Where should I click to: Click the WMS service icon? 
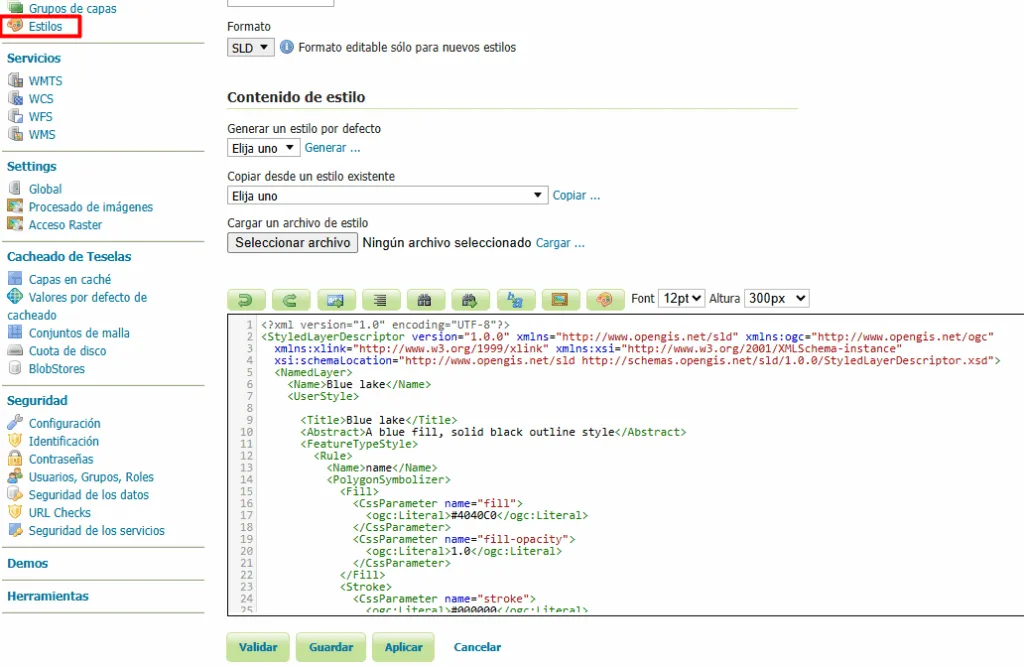click(x=15, y=134)
